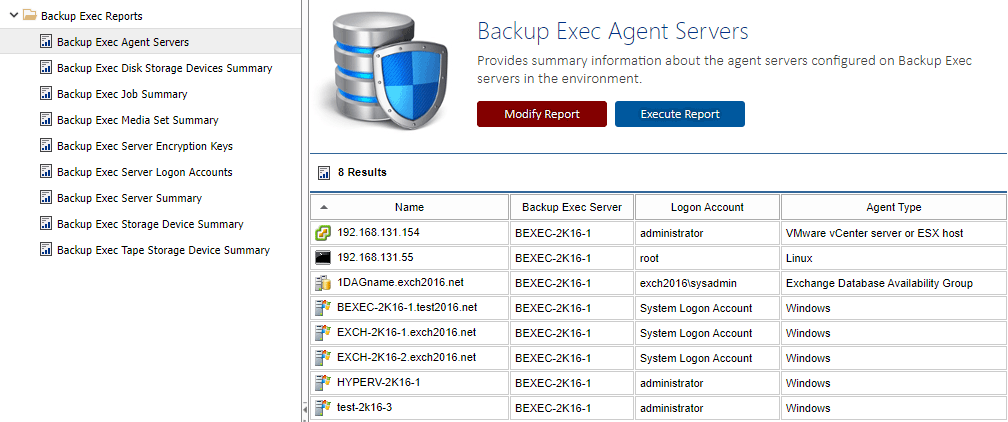Open Backup Exec Disk Storage Devices Summary
Screen dimensions: 1008x422
pyautogui.click(x=165, y=68)
